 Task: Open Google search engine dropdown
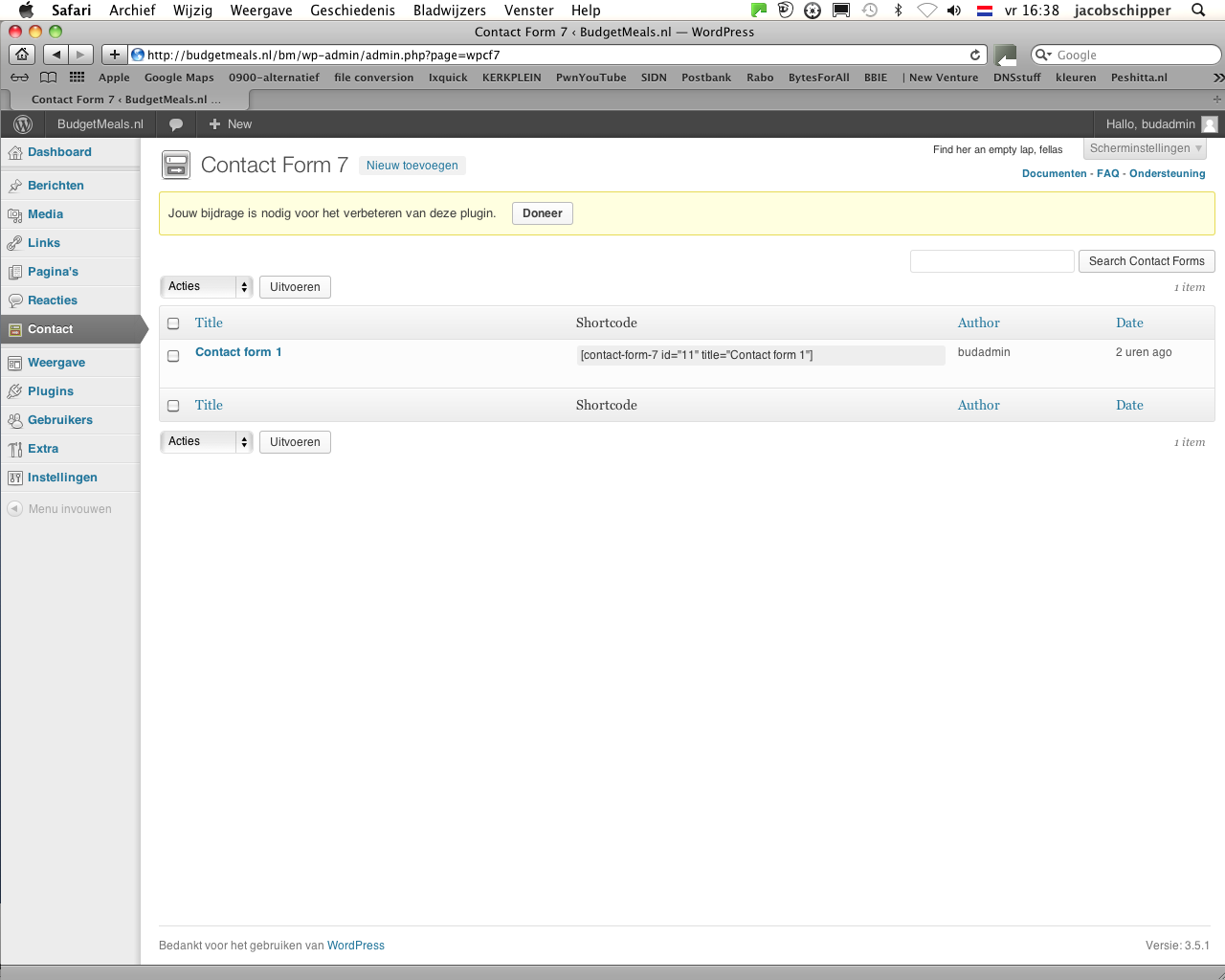tap(1043, 56)
